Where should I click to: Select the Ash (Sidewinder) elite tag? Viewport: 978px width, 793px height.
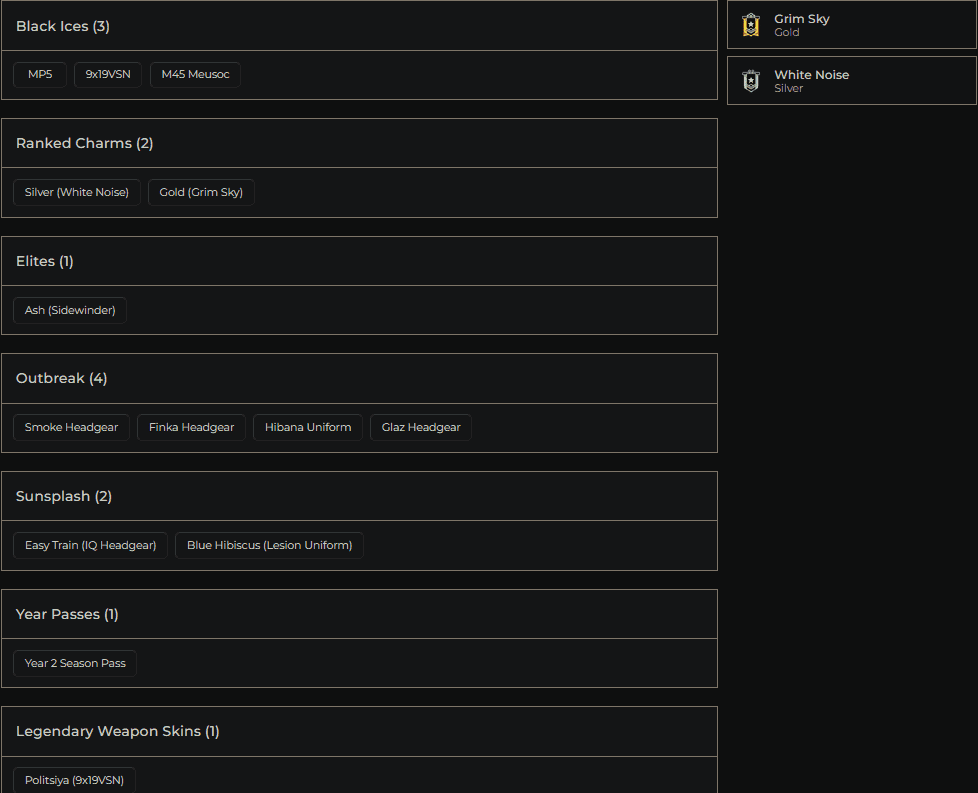[x=70, y=310]
